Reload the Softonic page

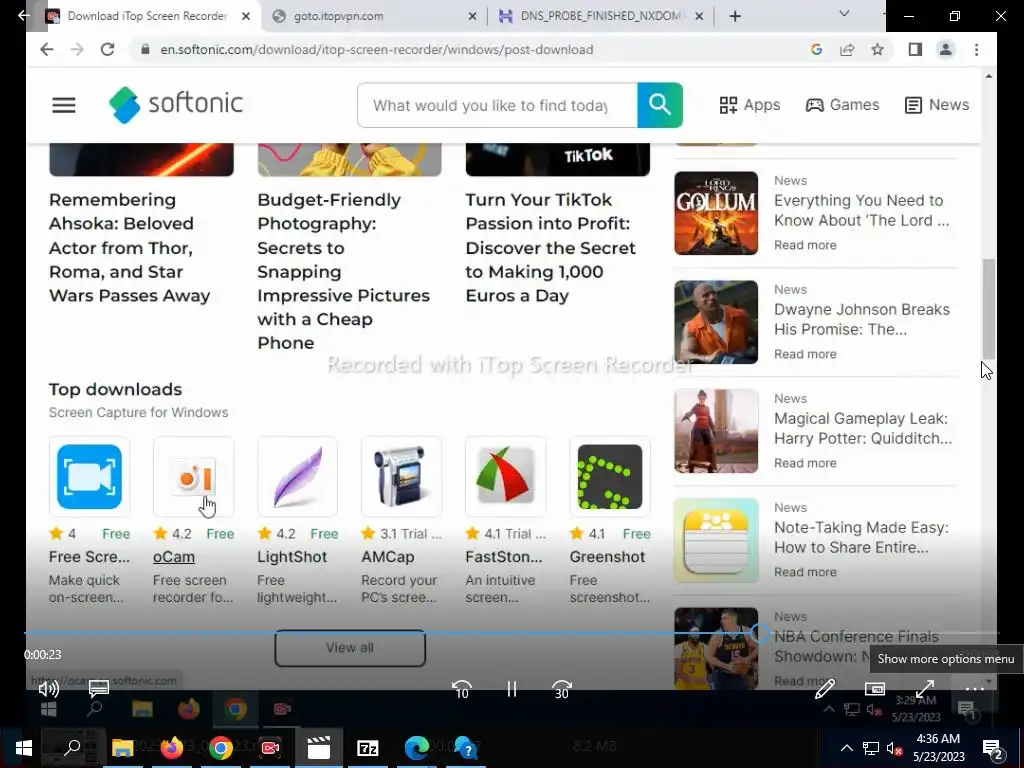click(x=107, y=49)
